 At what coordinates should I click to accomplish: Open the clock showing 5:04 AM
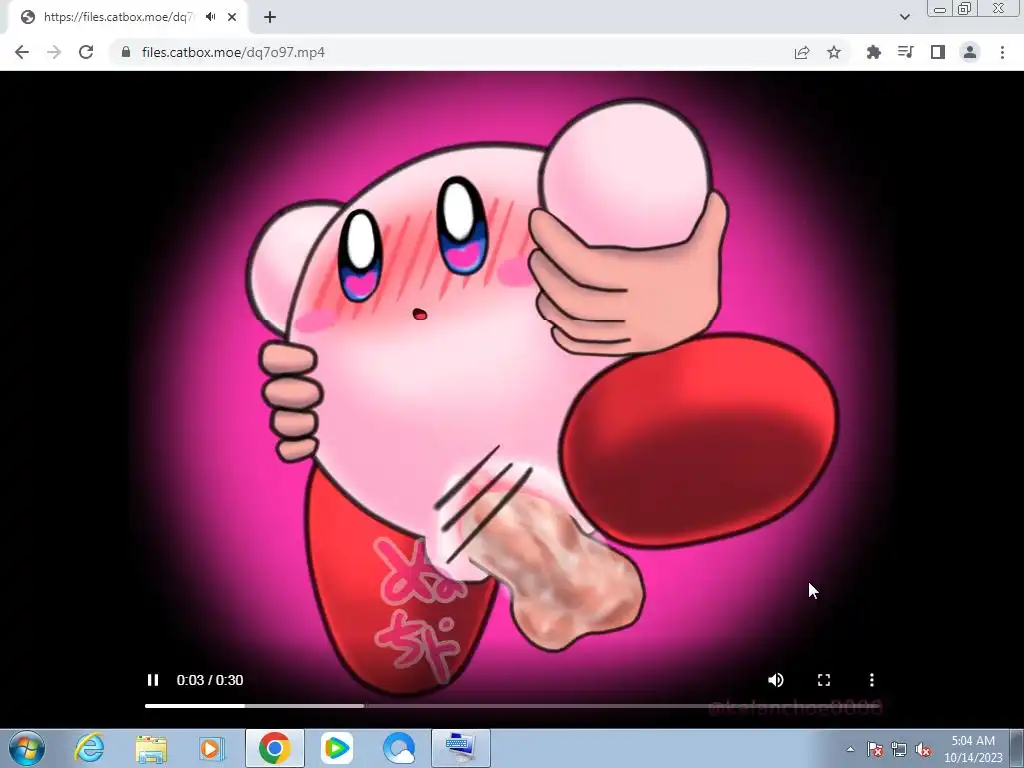[x=973, y=749]
